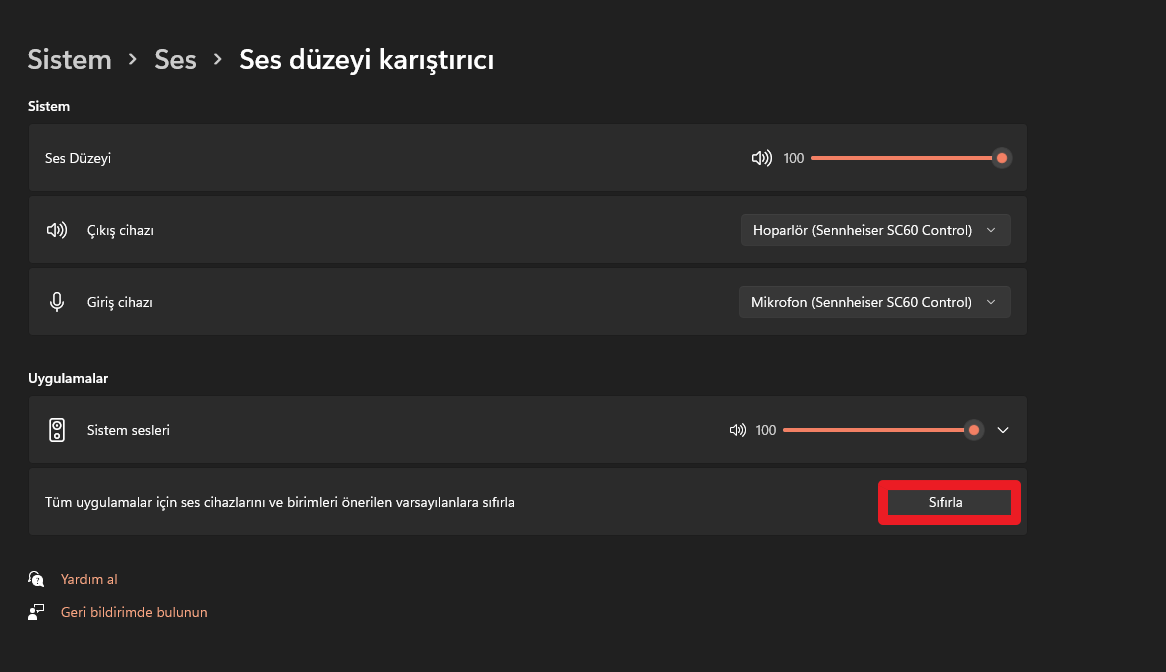
Task: Click the Çıkış cihazı row label
Action: coord(120,230)
